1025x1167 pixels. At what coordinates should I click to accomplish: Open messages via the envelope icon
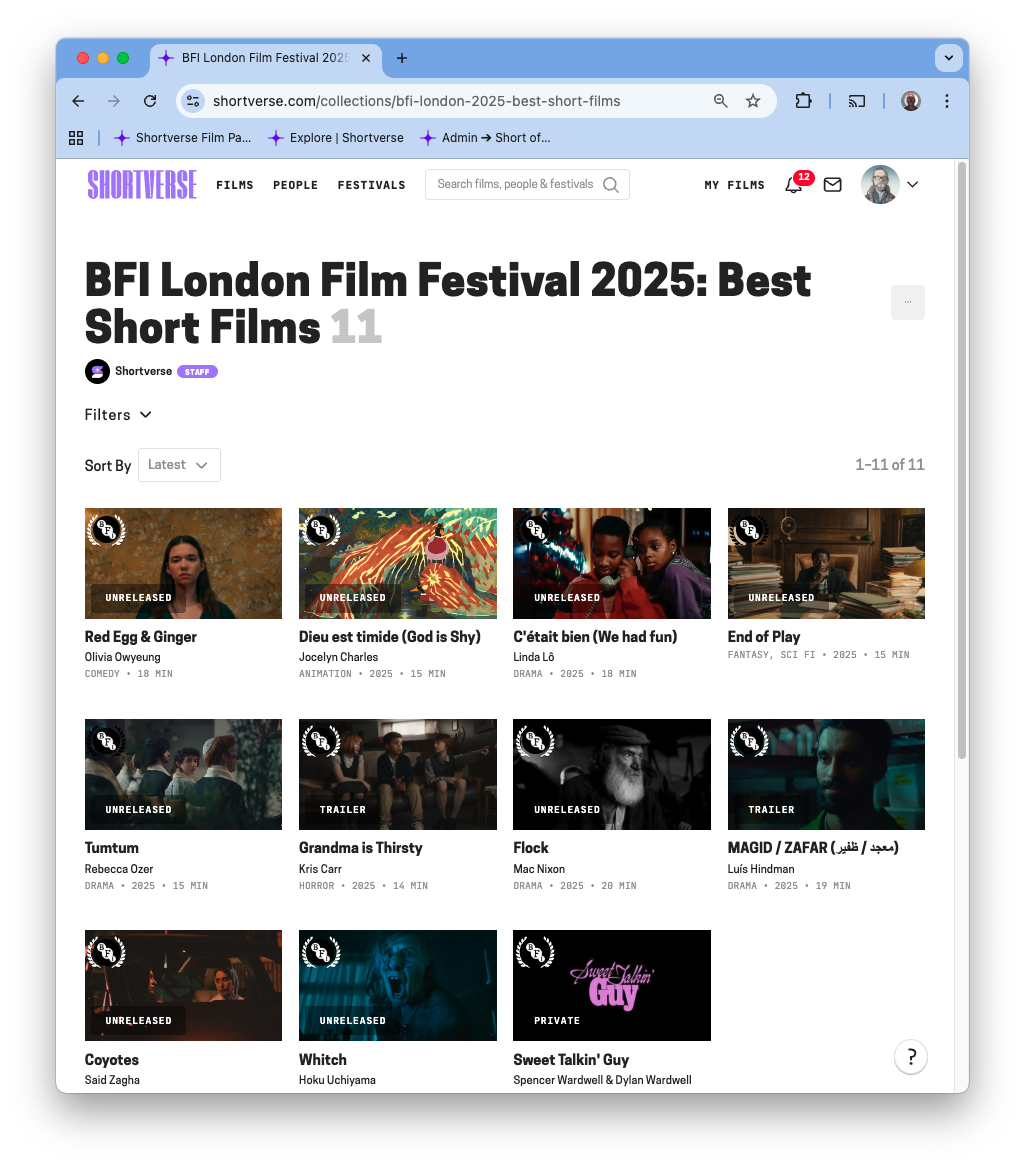pyautogui.click(x=832, y=184)
